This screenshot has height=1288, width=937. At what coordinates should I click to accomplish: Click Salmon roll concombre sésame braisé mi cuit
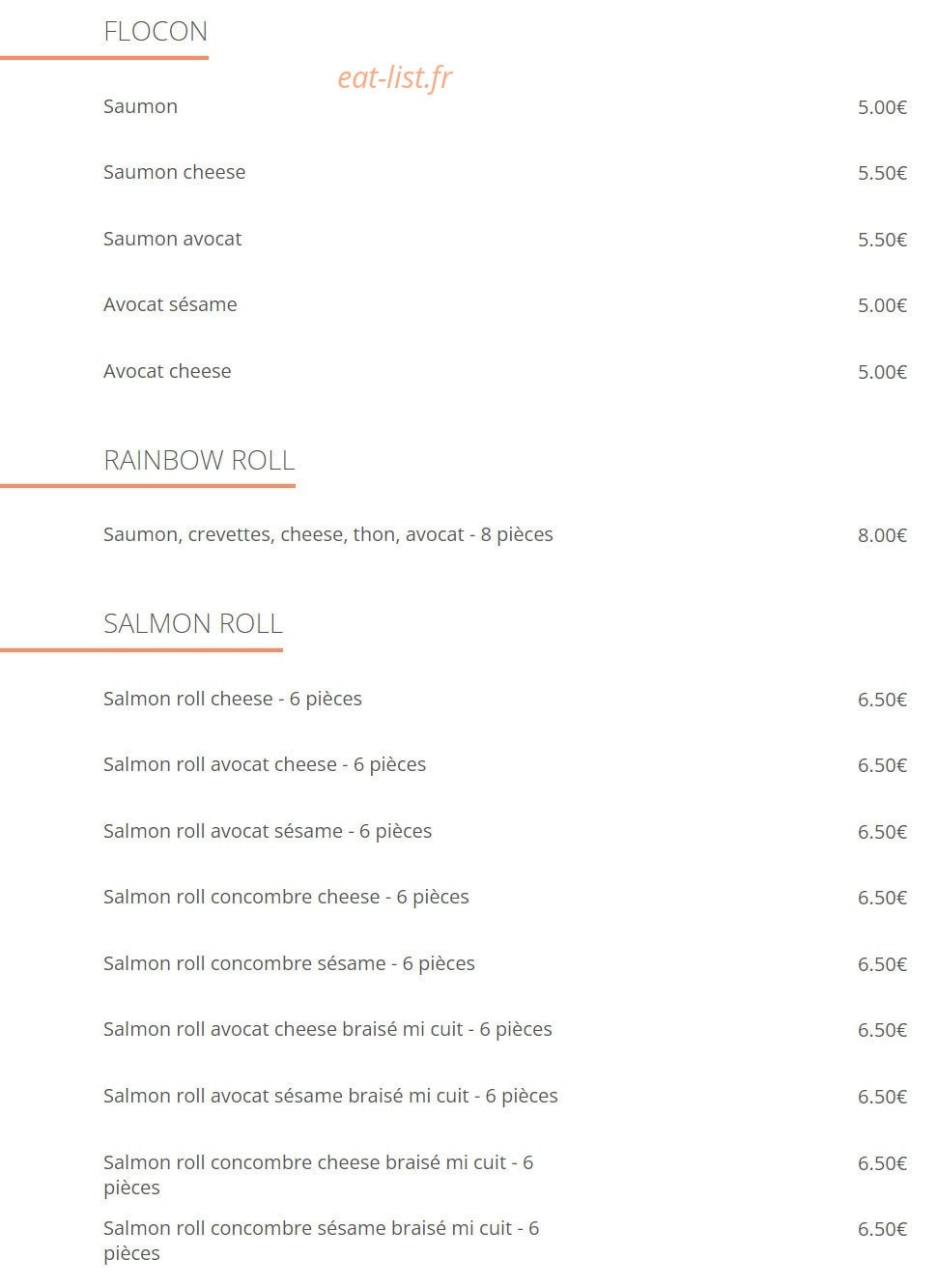point(321,1241)
